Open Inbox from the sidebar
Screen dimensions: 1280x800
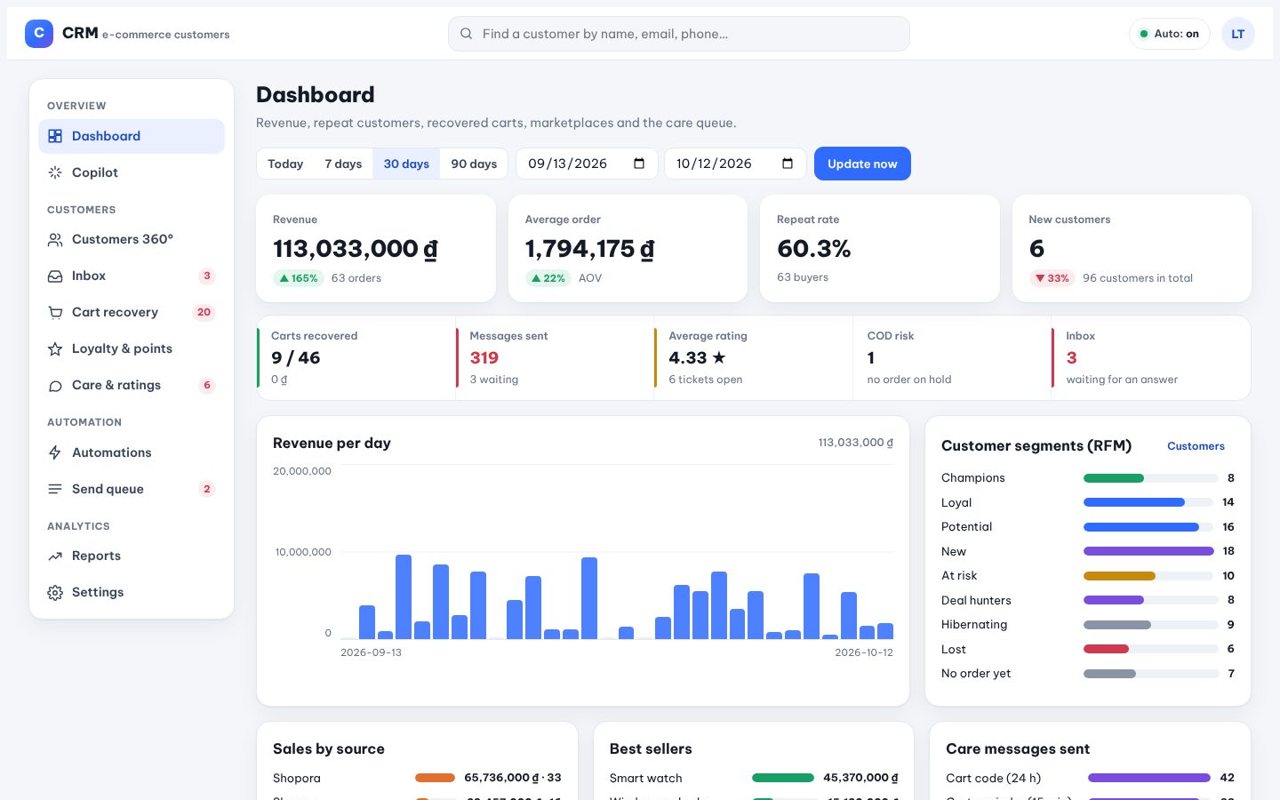click(131, 276)
